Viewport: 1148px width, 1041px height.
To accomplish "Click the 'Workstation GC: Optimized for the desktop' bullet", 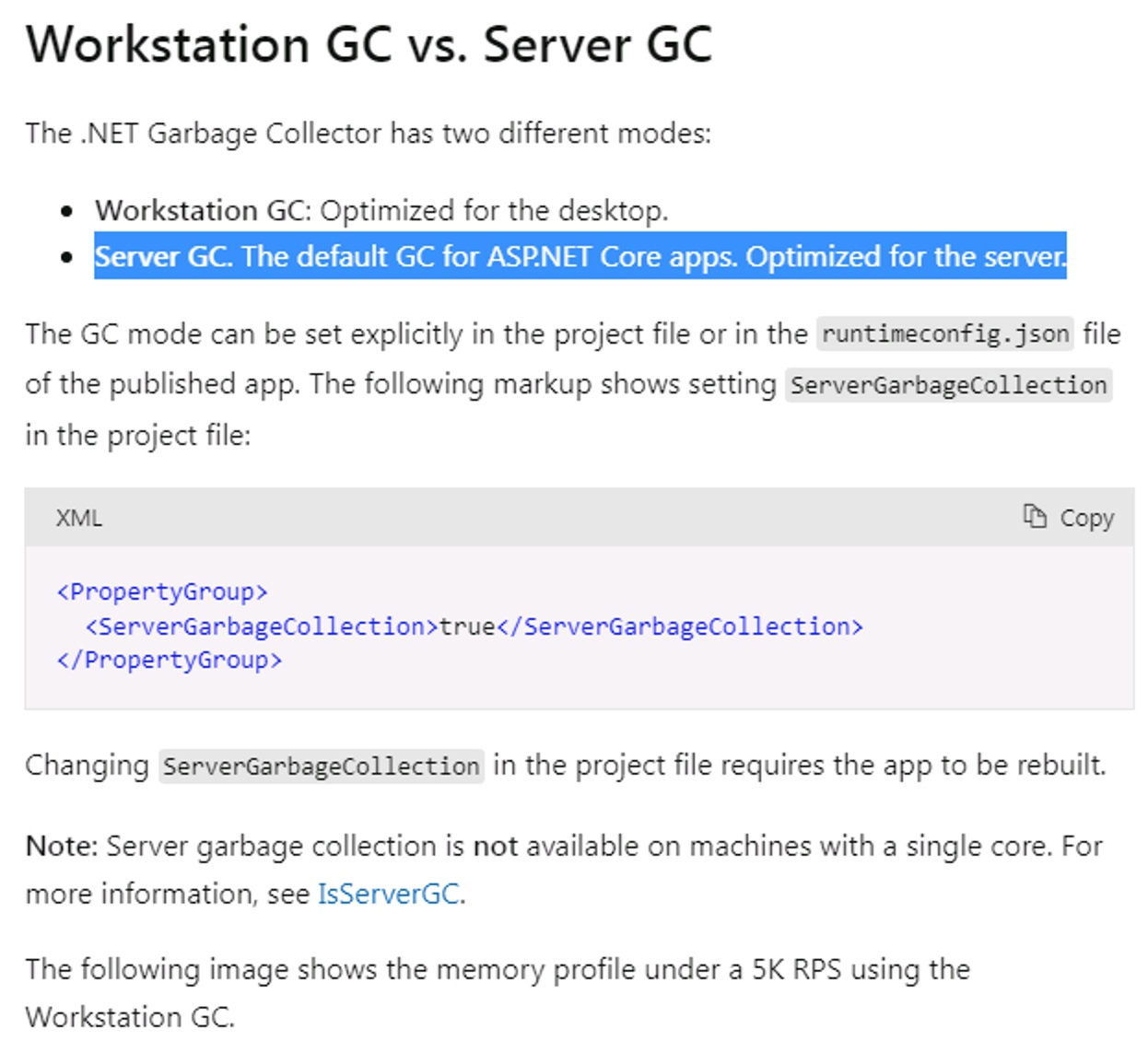I will [x=381, y=211].
